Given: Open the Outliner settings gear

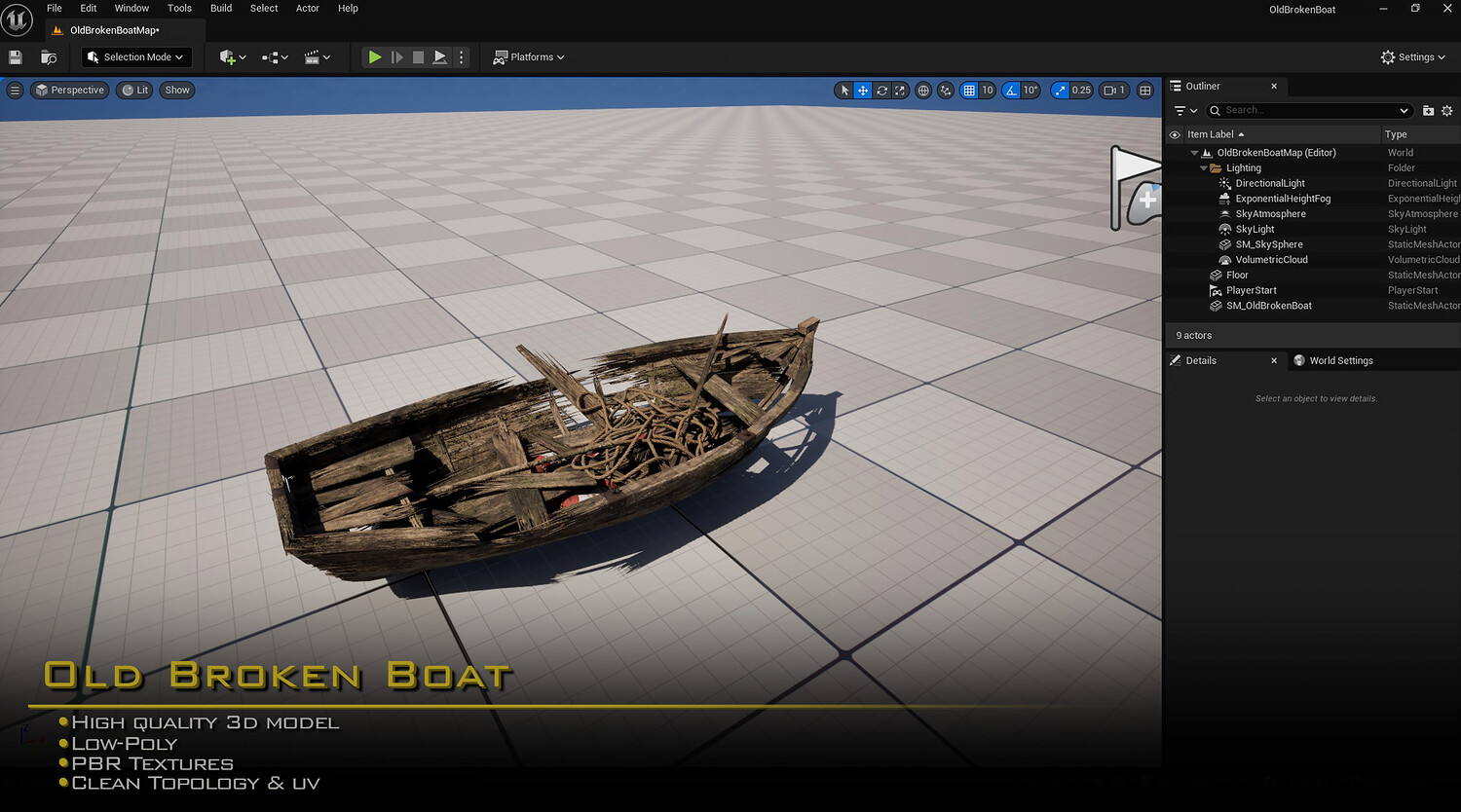Looking at the screenshot, I should pyautogui.click(x=1447, y=111).
